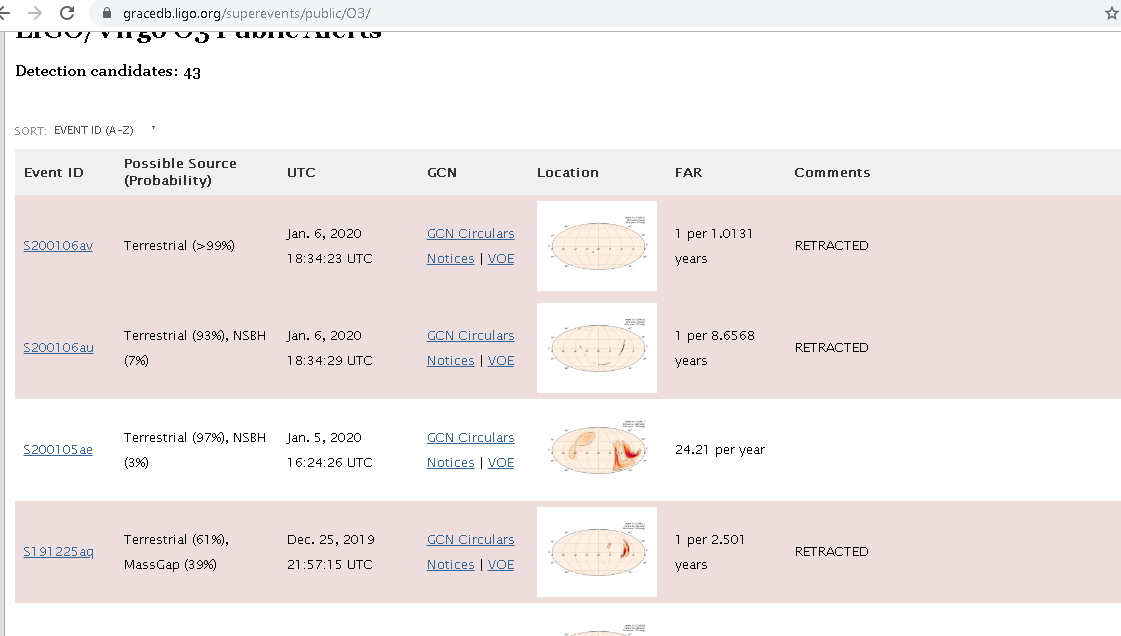Click the Event ID column header
Screen dimensions: 1121x636
point(54,172)
